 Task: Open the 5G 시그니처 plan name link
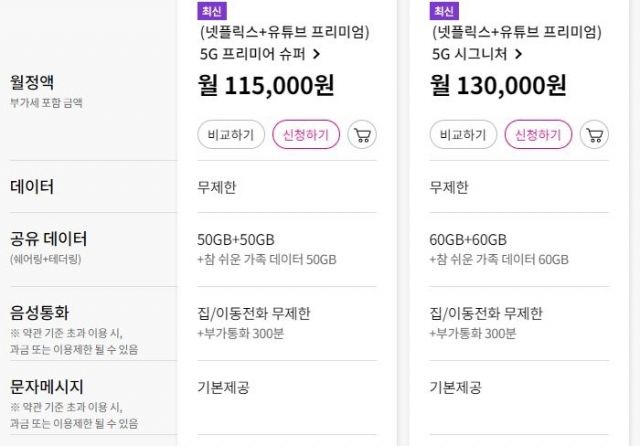(470, 54)
